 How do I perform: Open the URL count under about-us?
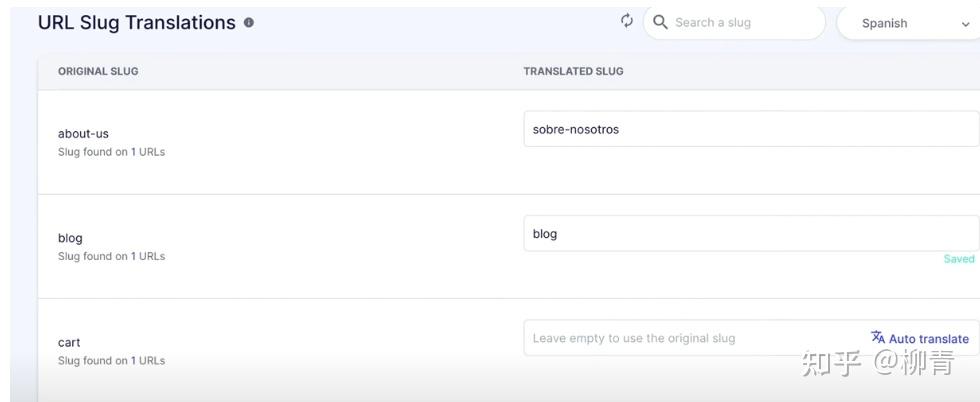coord(134,152)
